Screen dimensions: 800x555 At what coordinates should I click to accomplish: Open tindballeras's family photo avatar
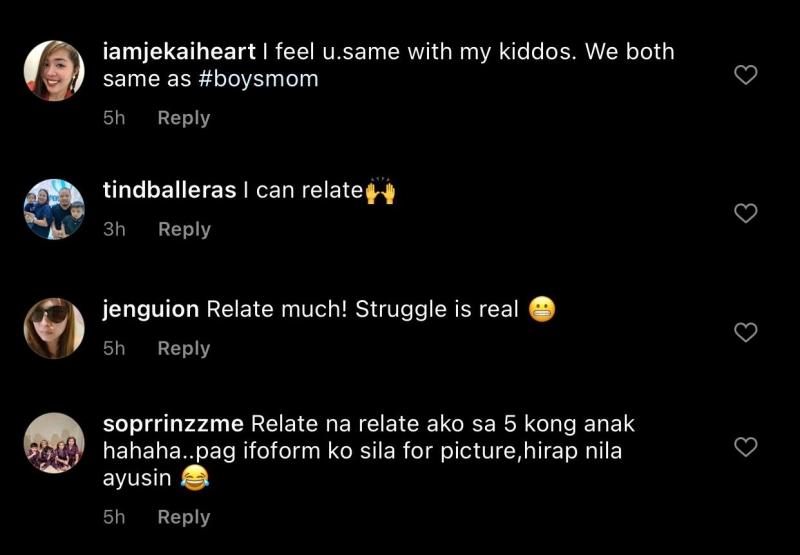pos(54,209)
